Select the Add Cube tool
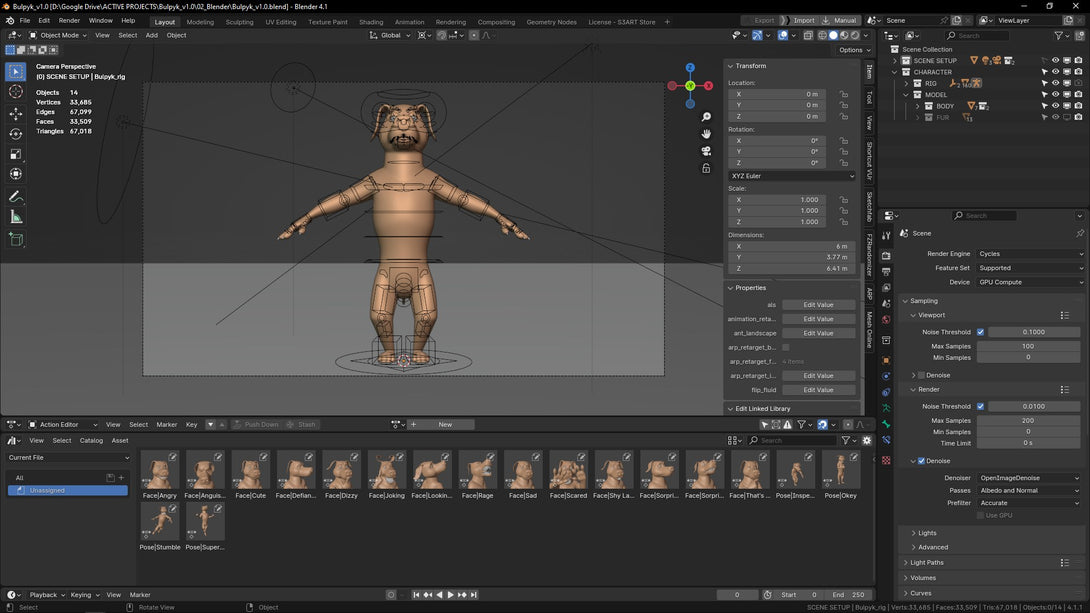The image size is (1090, 613). (x=15, y=240)
